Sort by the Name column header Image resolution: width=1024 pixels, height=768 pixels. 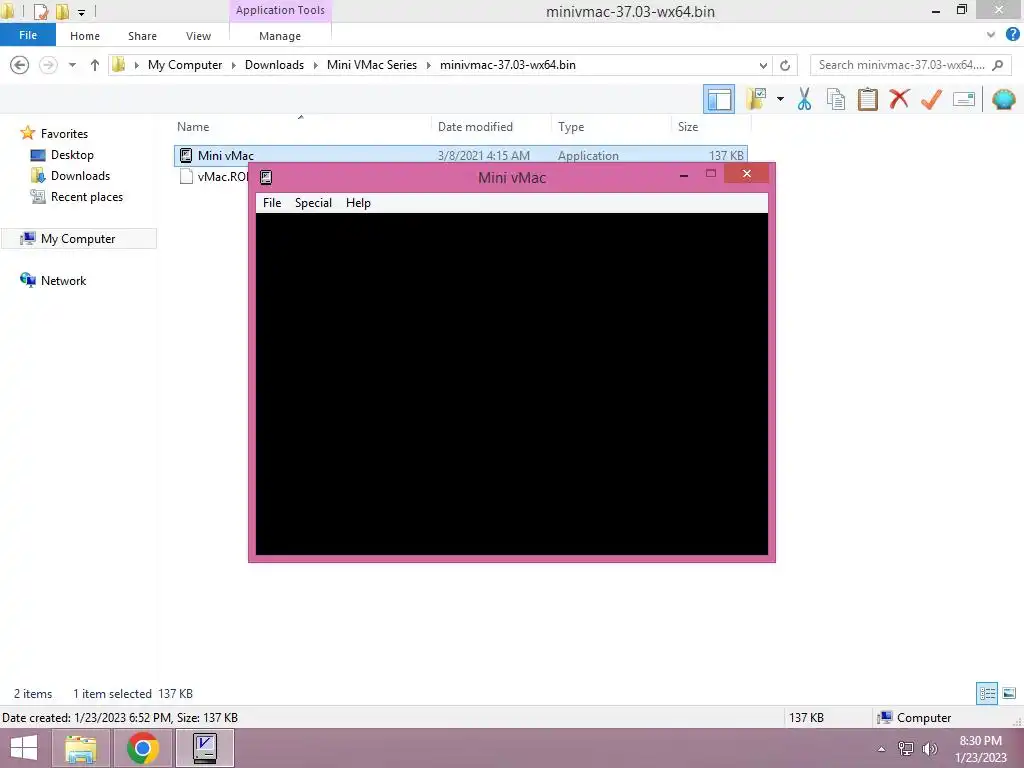tap(193, 127)
